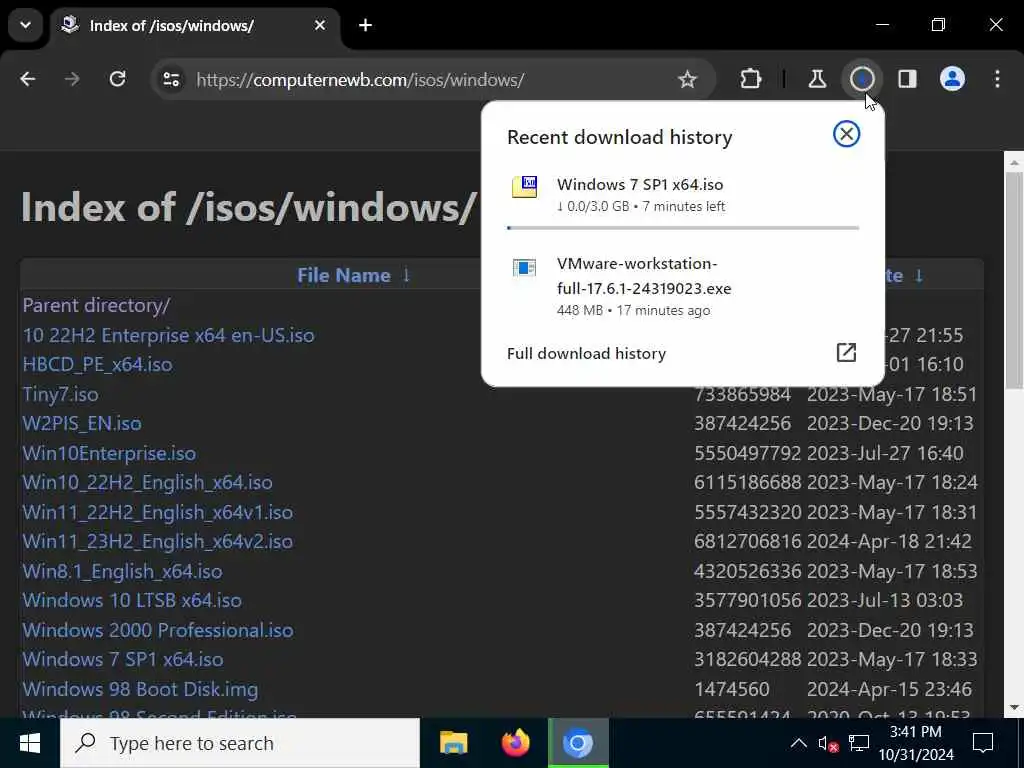Click the Windows 7 SP1 x64.iso link in listing
Screen dimensions: 1024x768
[123, 660]
